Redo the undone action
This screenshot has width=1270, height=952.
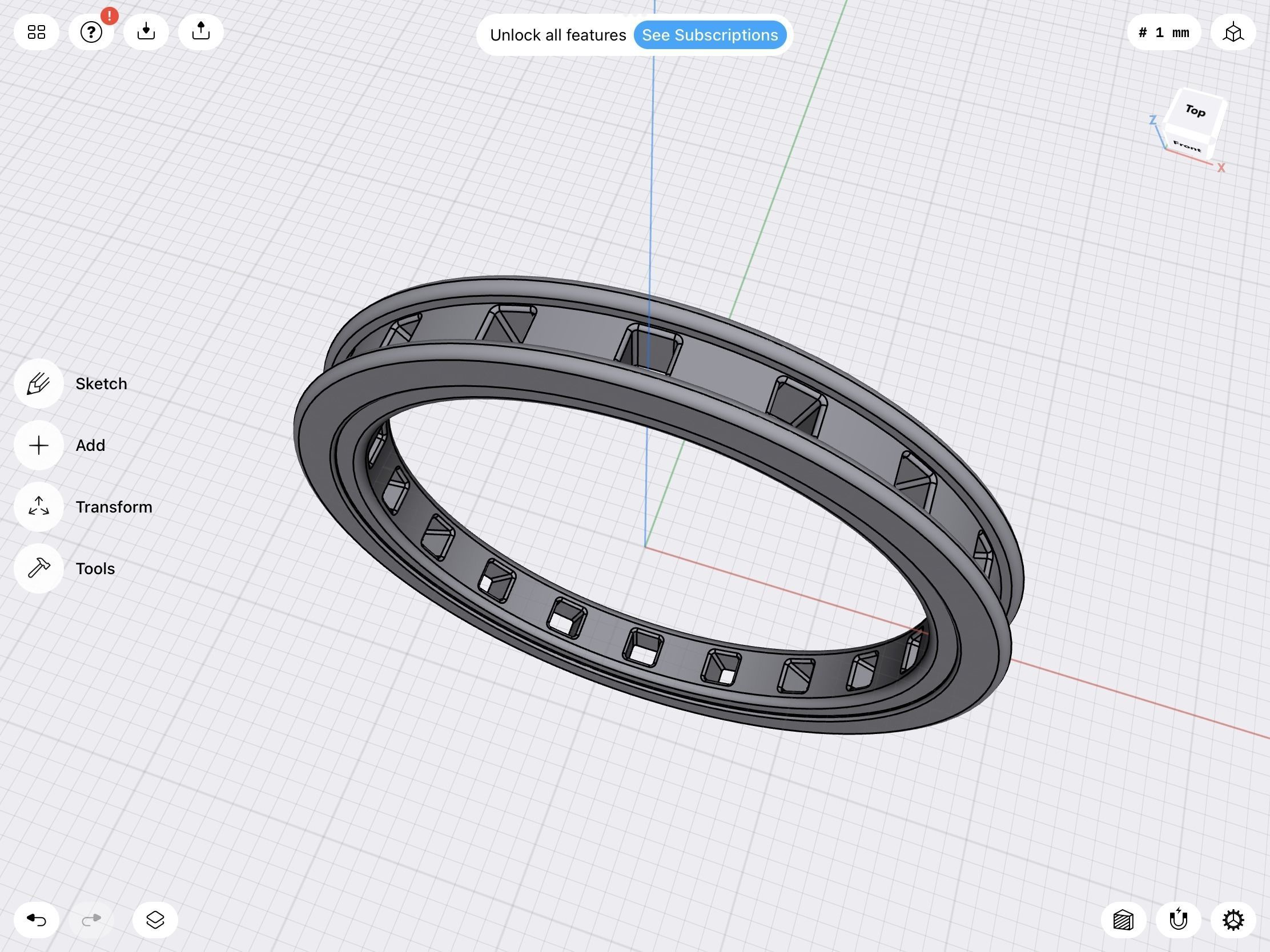coord(91,920)
